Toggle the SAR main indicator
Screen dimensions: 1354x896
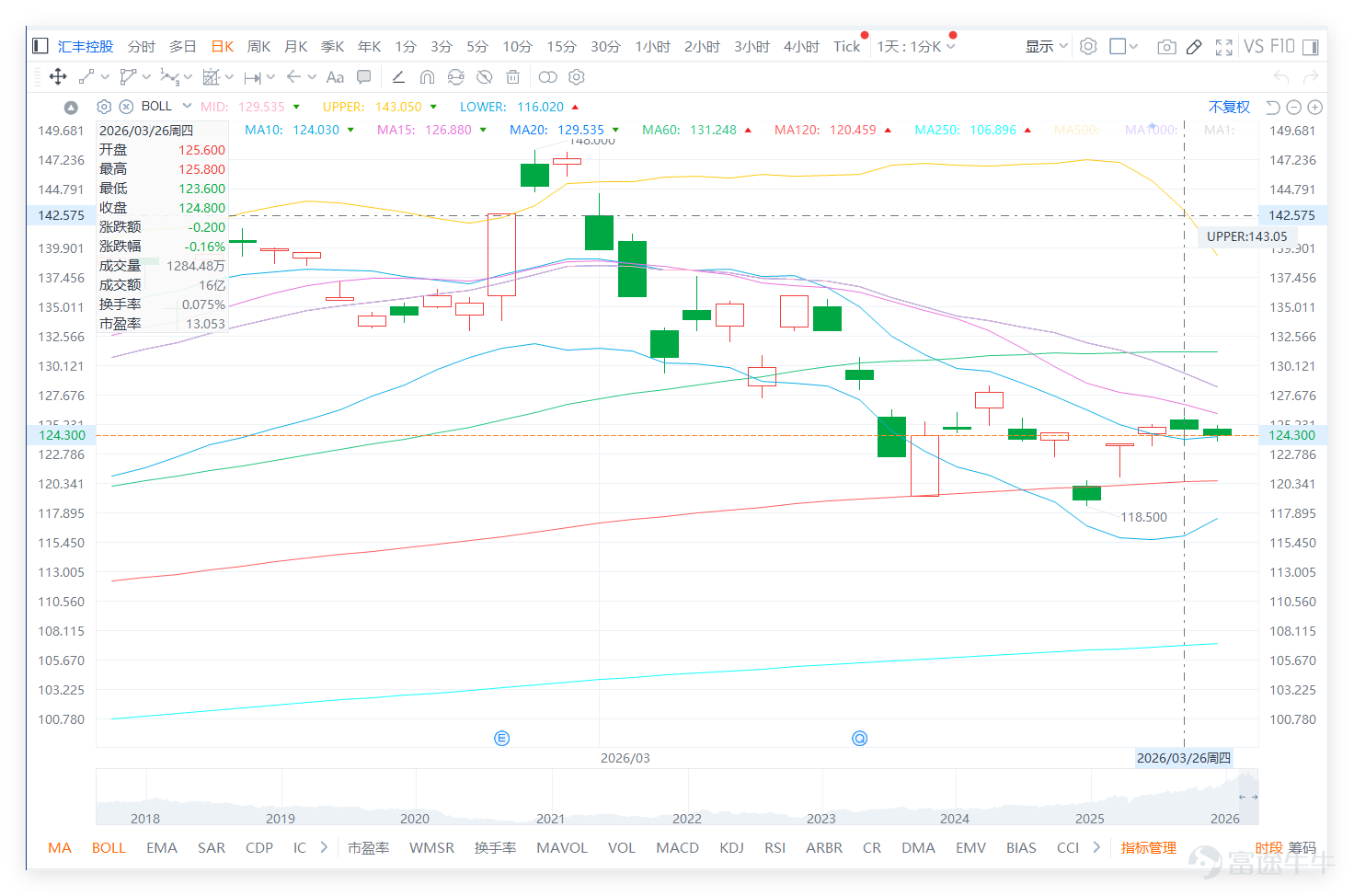tap(212, 847)
